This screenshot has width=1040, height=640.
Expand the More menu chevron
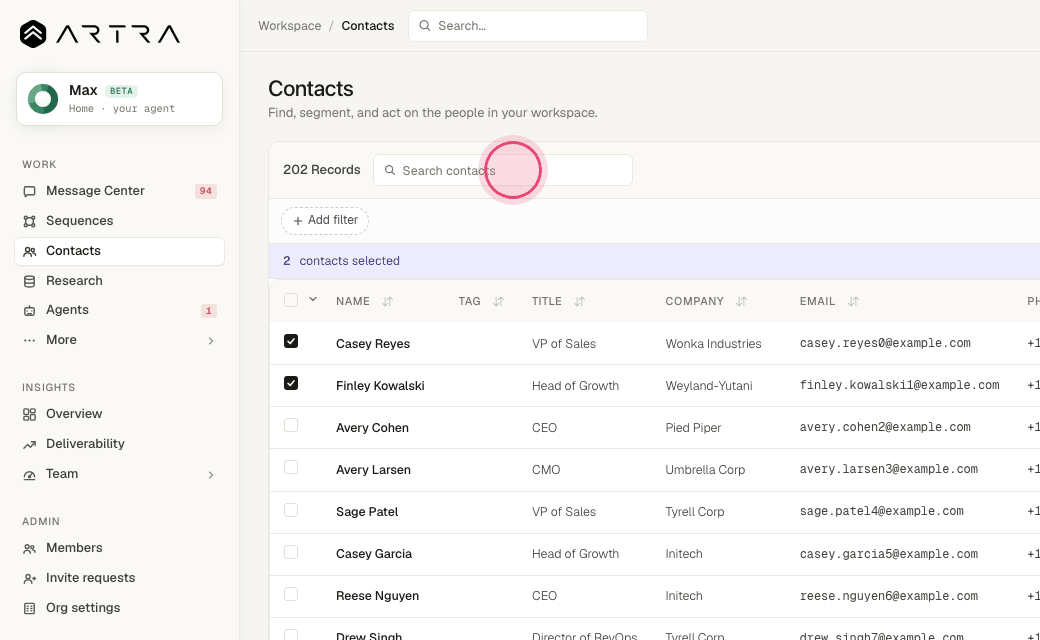point(211,341)
